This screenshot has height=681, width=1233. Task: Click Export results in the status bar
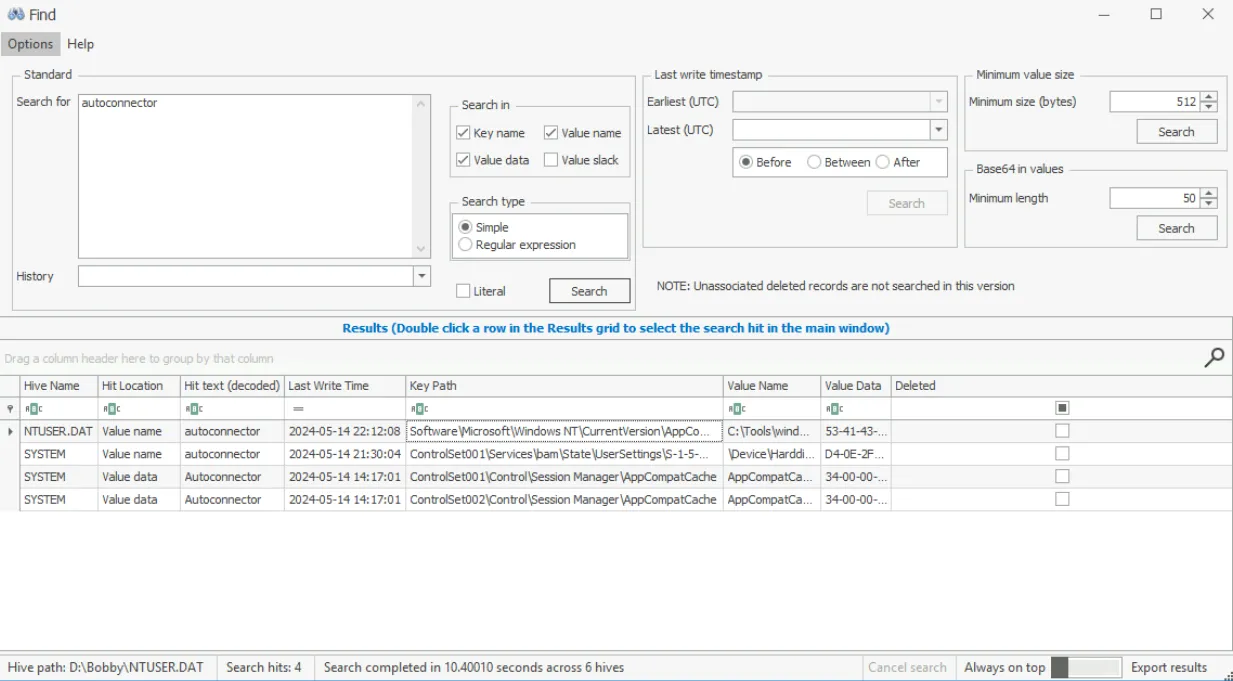tap(1168, 667)
